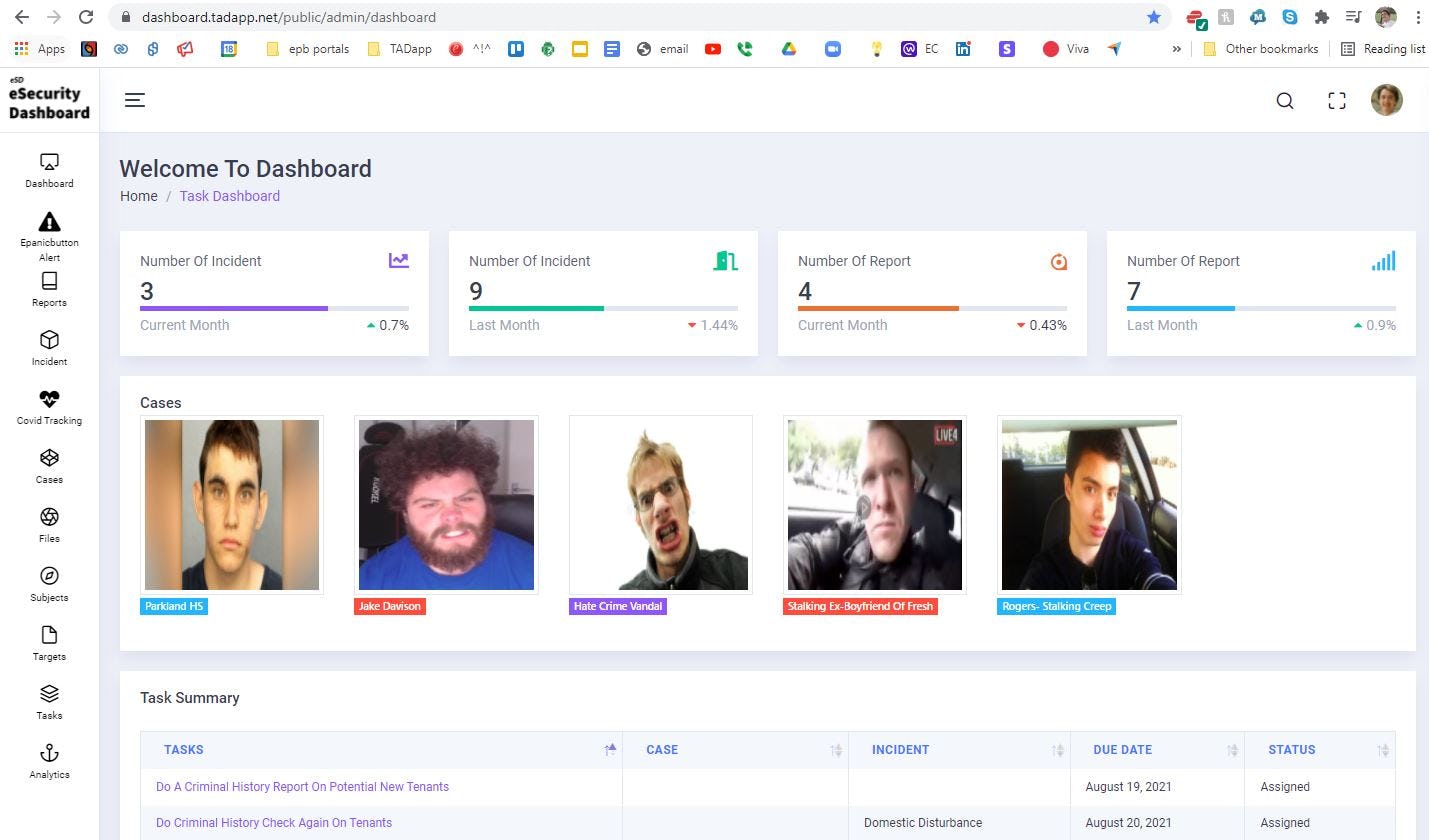
Task: Open the Cases section in the sidebar
Action: tap(49, 465)
